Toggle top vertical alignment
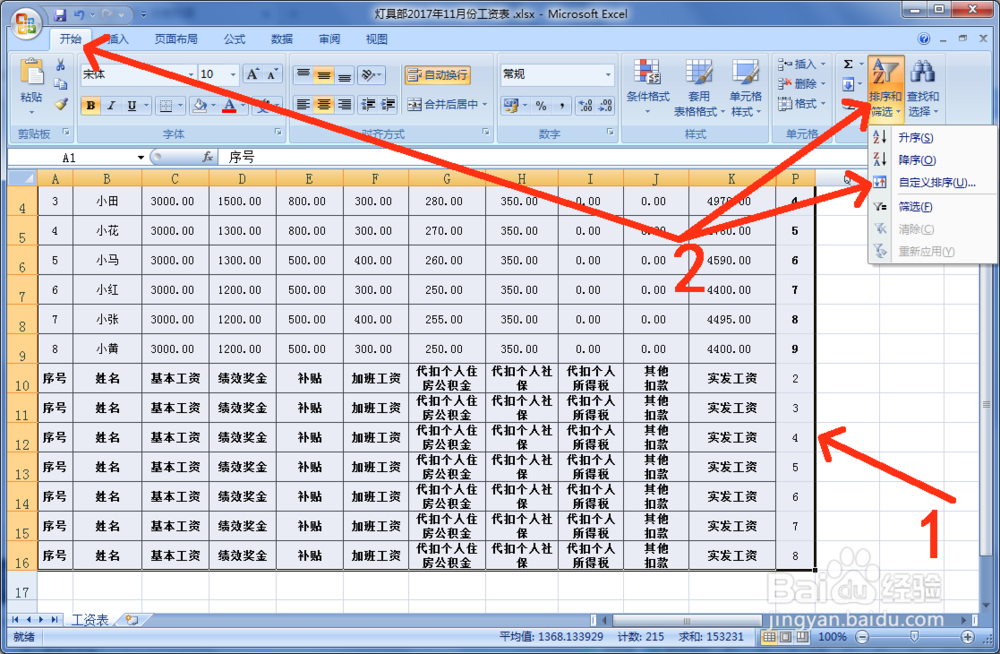 click(x=304, y=75)
